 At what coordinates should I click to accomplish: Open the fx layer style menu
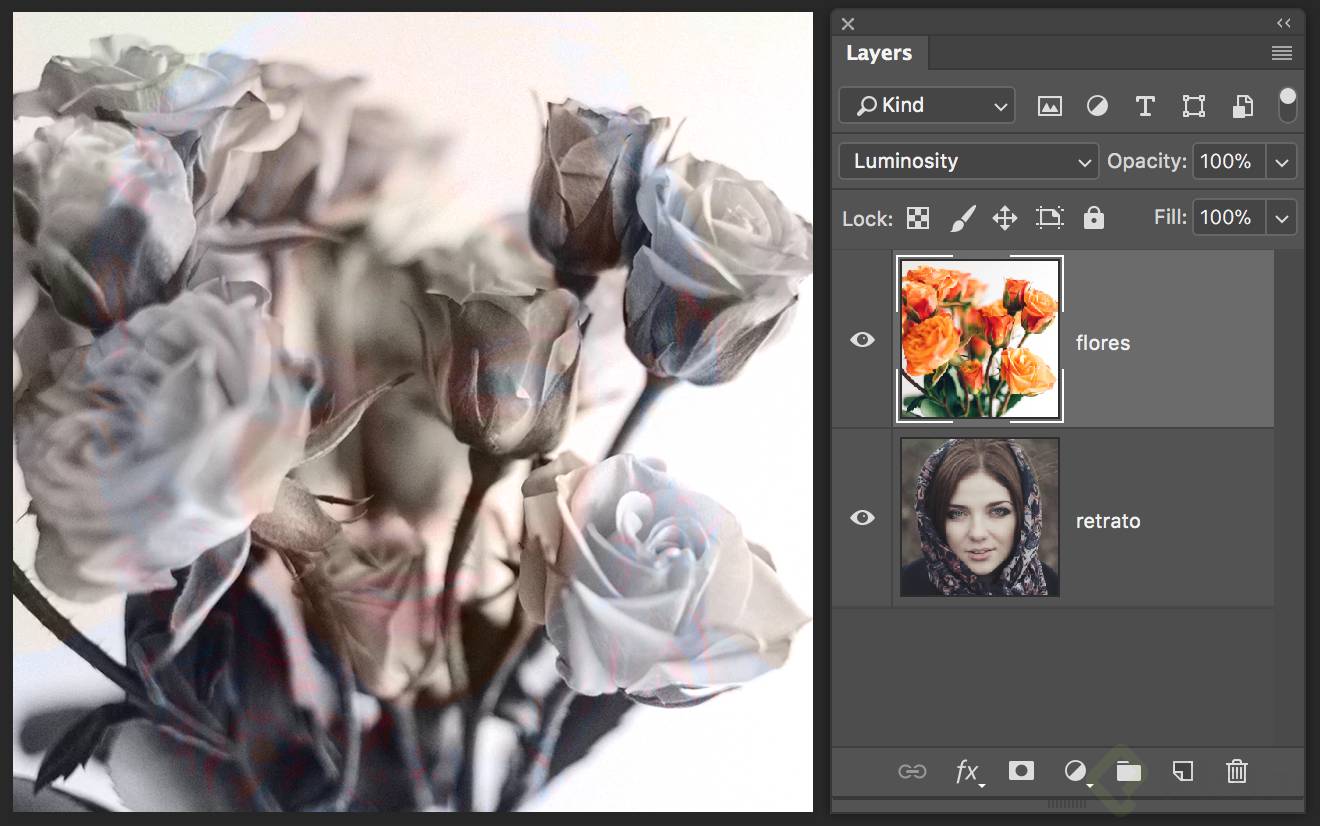967,771
